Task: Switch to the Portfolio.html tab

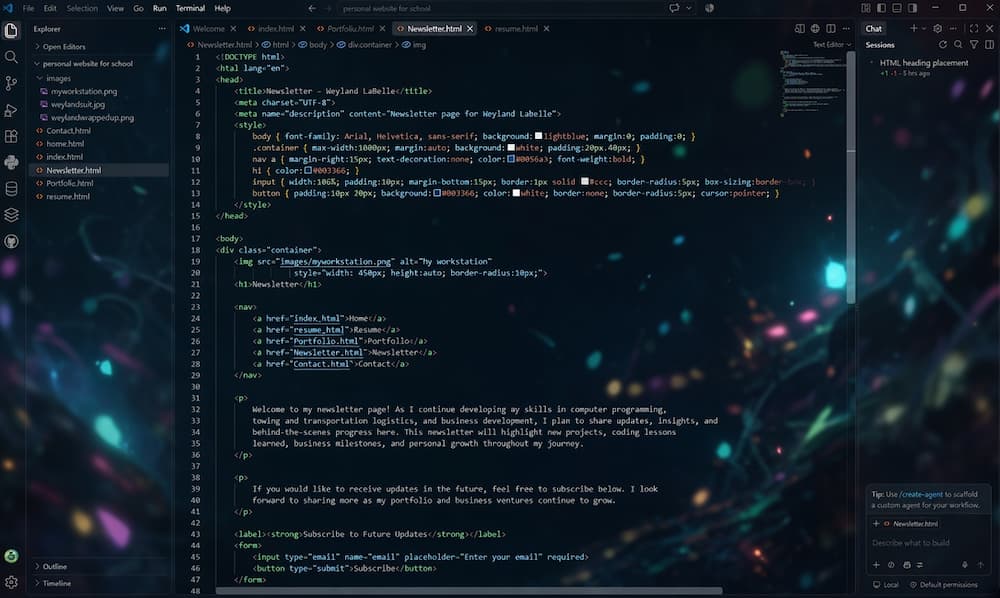Action: coord(350,29)
